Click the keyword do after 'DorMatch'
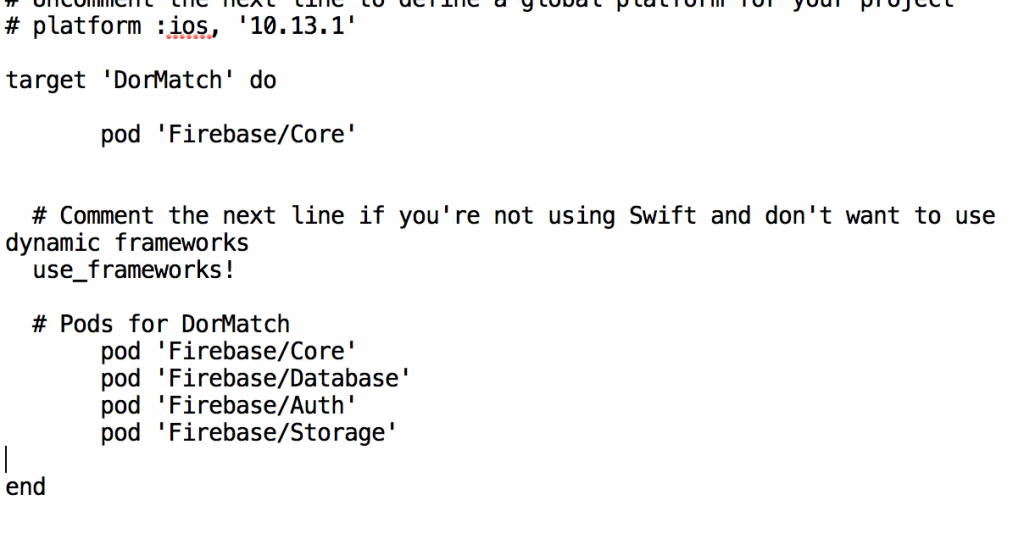Viewport: 1024px width, 539px height. (263, 80)
